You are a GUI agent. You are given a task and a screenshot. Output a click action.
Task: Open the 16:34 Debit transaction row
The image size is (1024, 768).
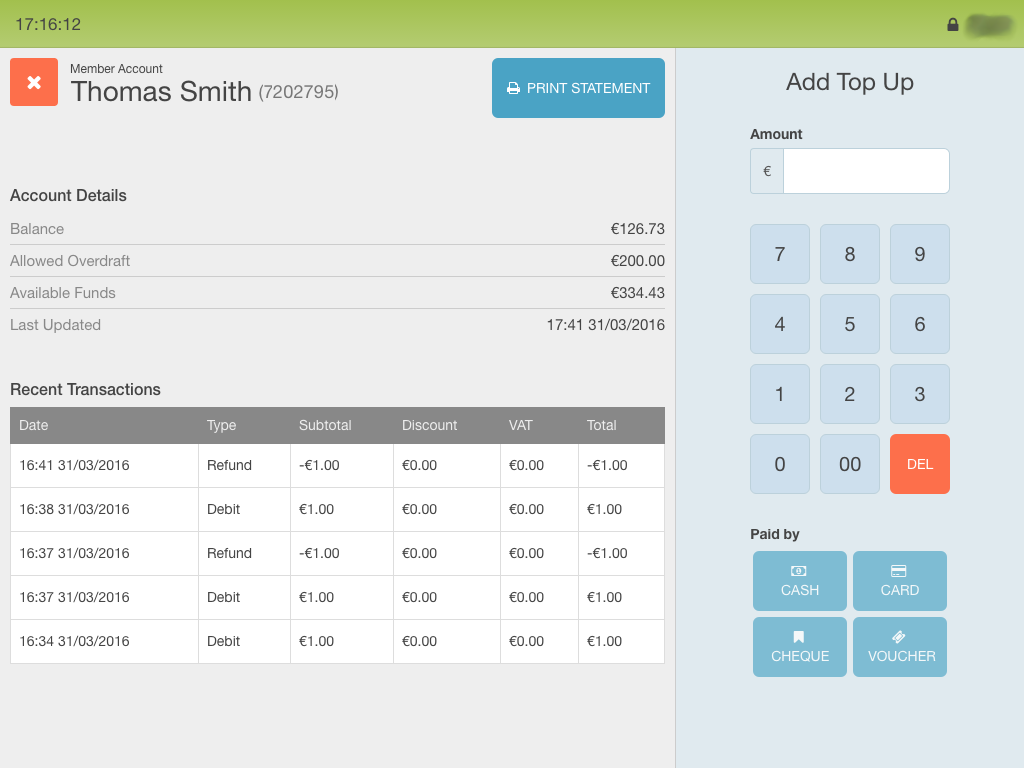pyautogui.click(x=337, y=642)
